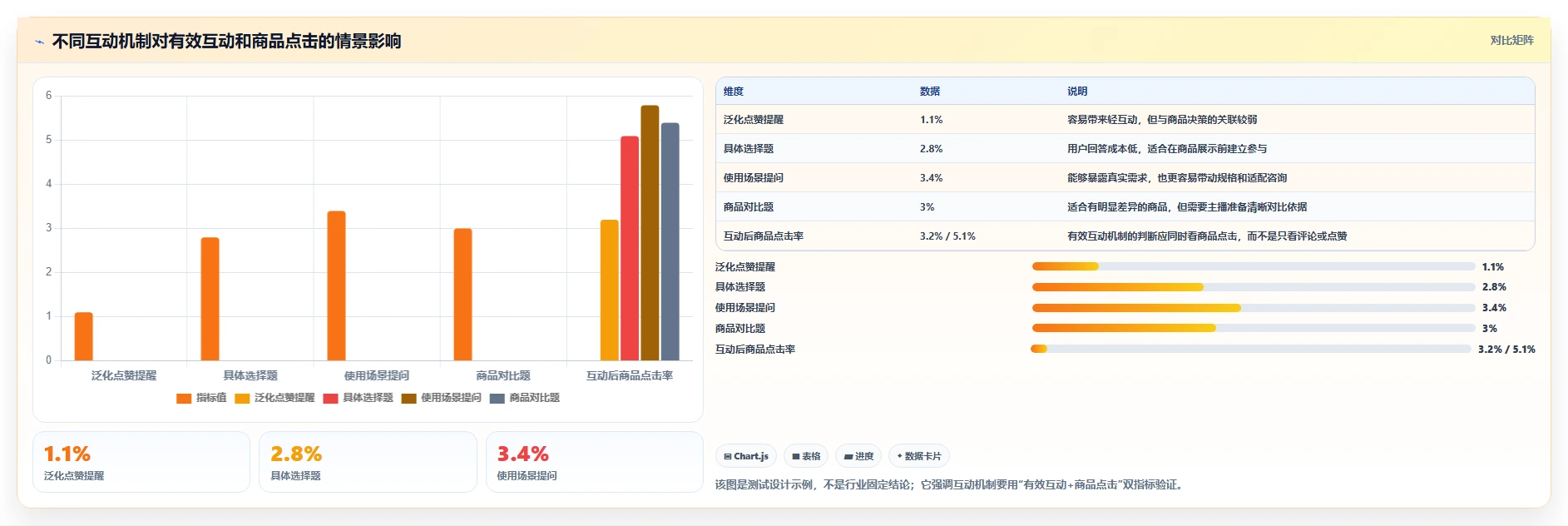Click the small blue icon before the card title
The image size is (1568, 526).
[39, 42]
